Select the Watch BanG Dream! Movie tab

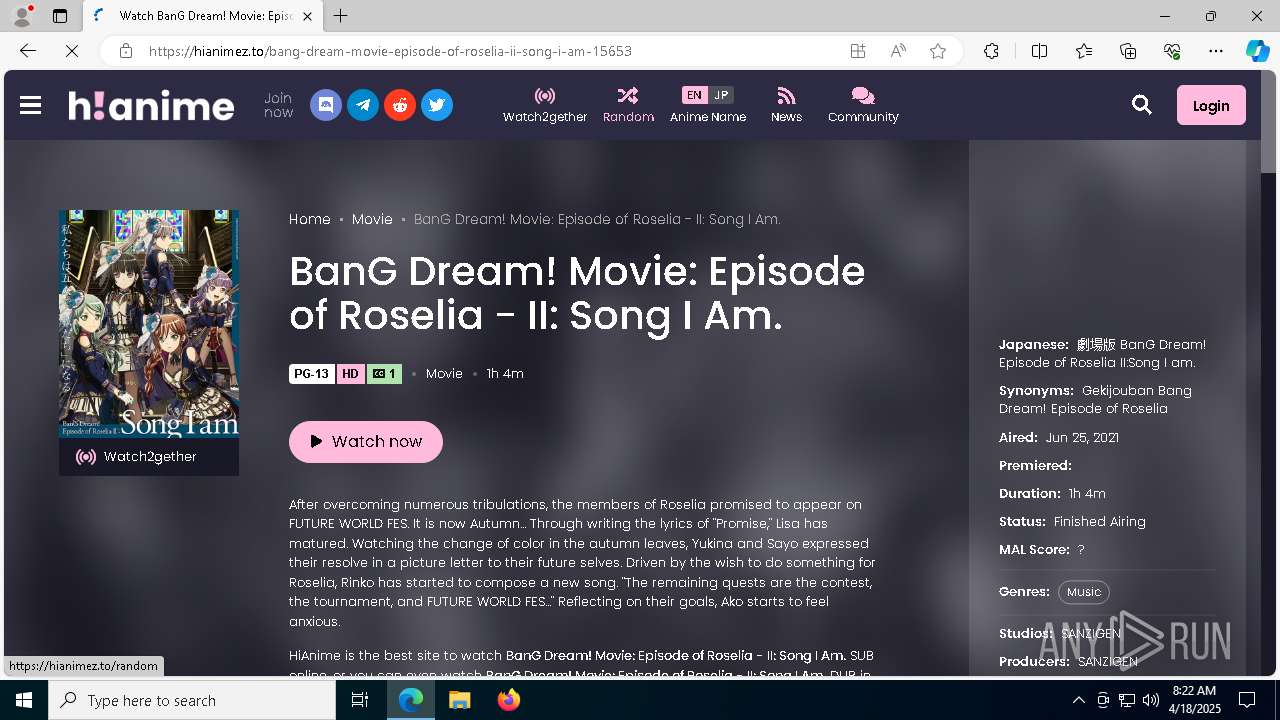[203, 16]
